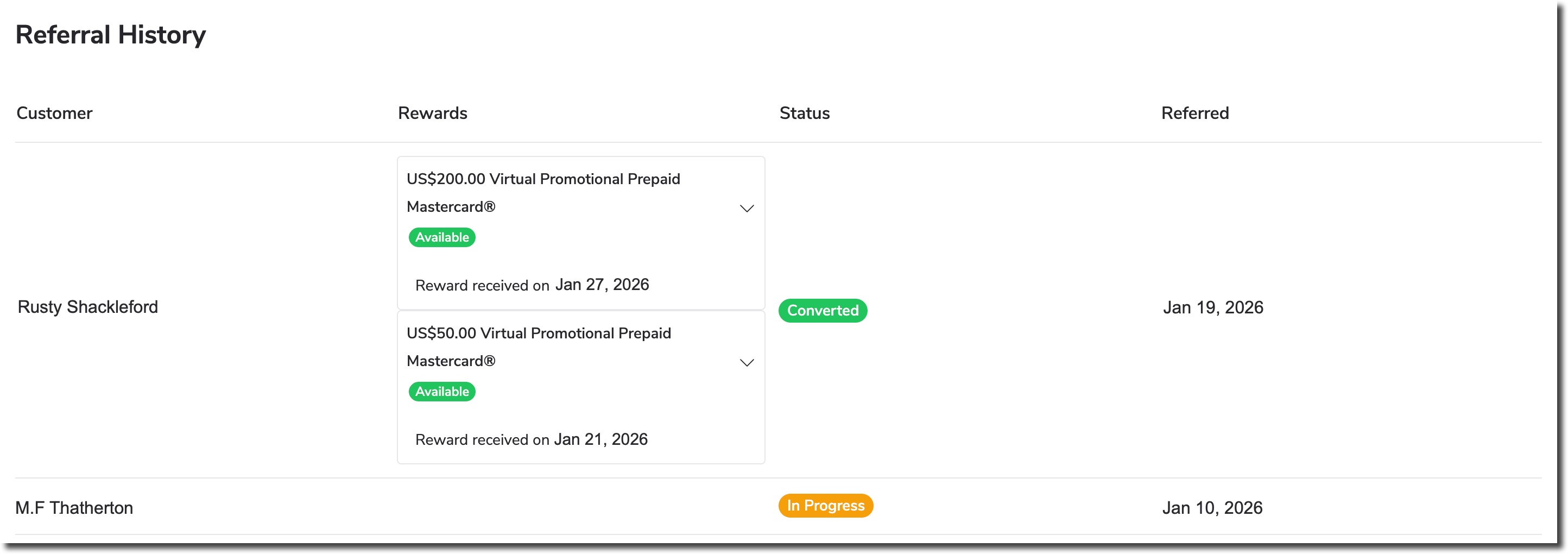Select the customer M.F Thatherton
This screenshot has width=1568, height=554.
pyautogui.click(x=75, y=507)
